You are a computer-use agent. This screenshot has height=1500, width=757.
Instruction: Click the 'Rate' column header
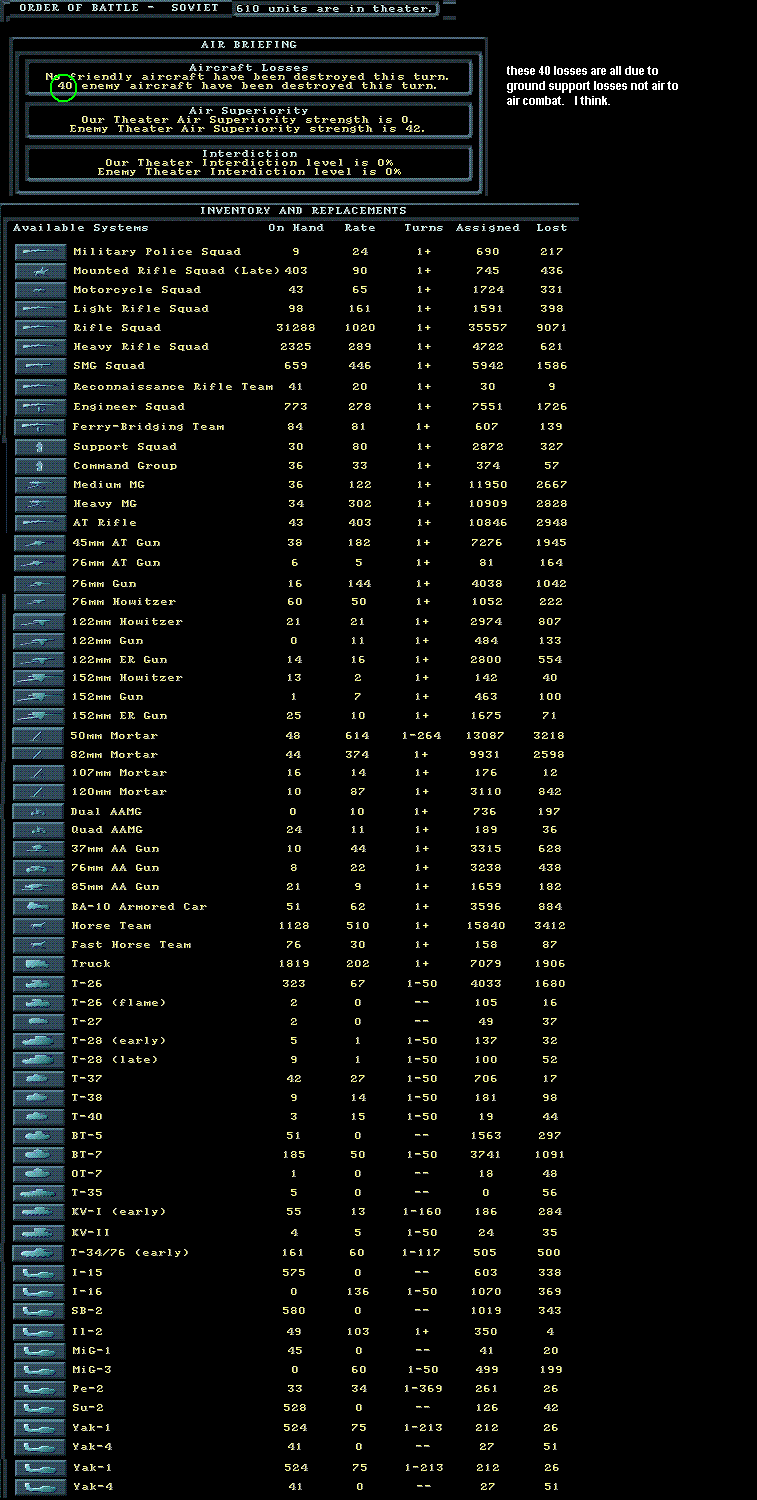pyautogui.click(x=360, y=228)
